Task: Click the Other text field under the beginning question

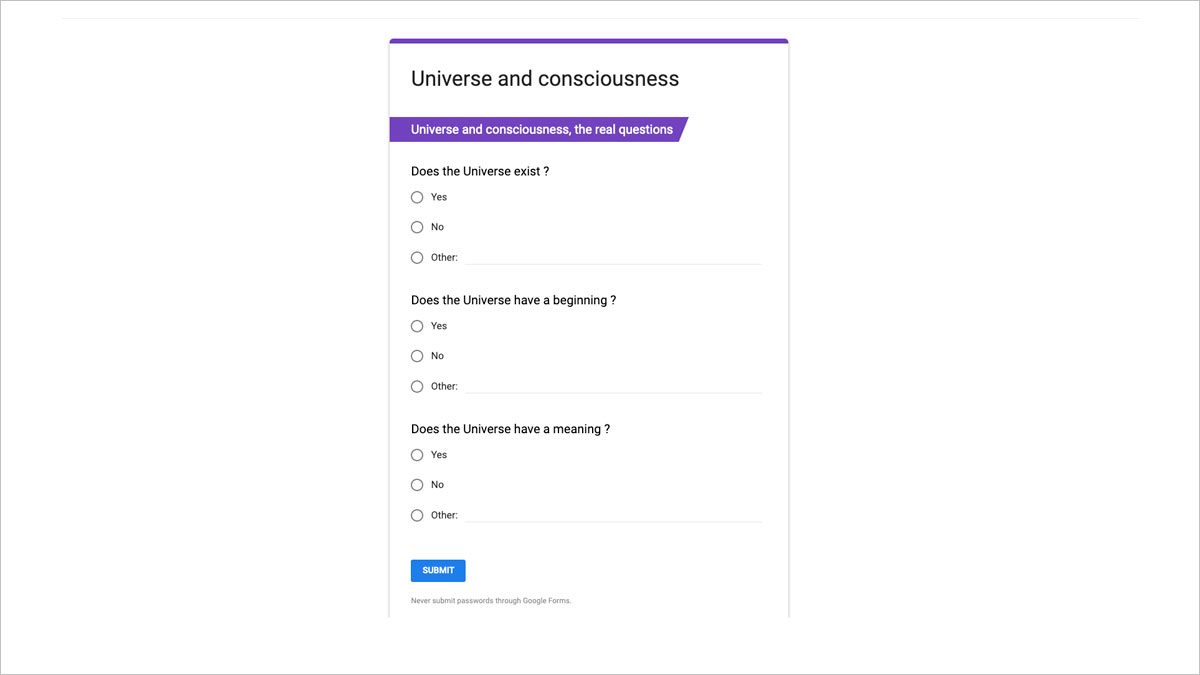Action: pos(613,387)
